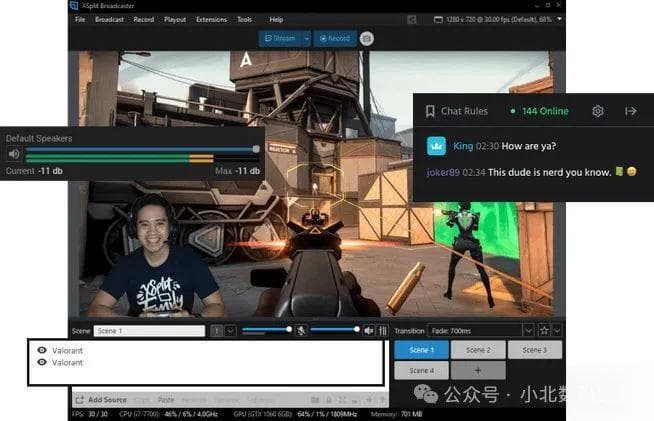Click King's username in chat
Image resolution: width=654 pixels, height=421 pixels.
point(463,146)
